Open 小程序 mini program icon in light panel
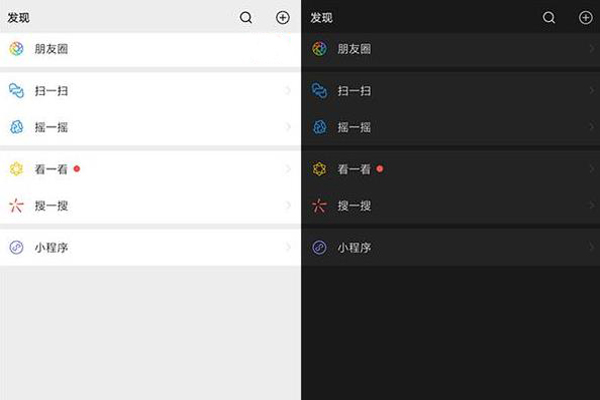Viewport: 600px width, 400px height. 16,248
